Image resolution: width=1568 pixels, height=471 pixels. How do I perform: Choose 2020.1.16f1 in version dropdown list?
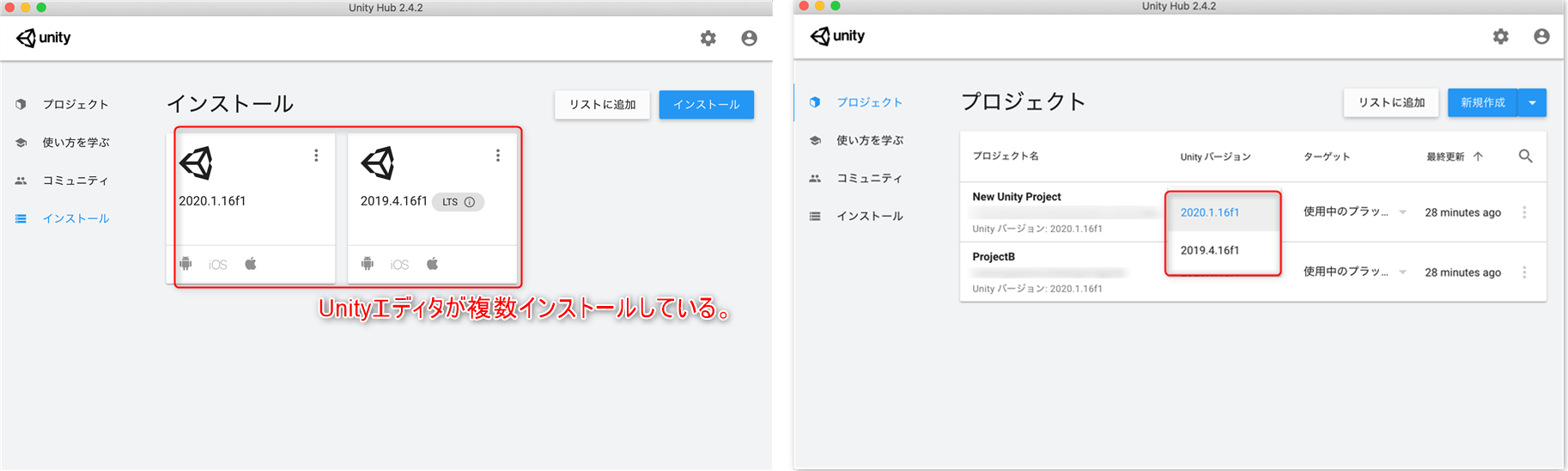[x=1223, y=212]
